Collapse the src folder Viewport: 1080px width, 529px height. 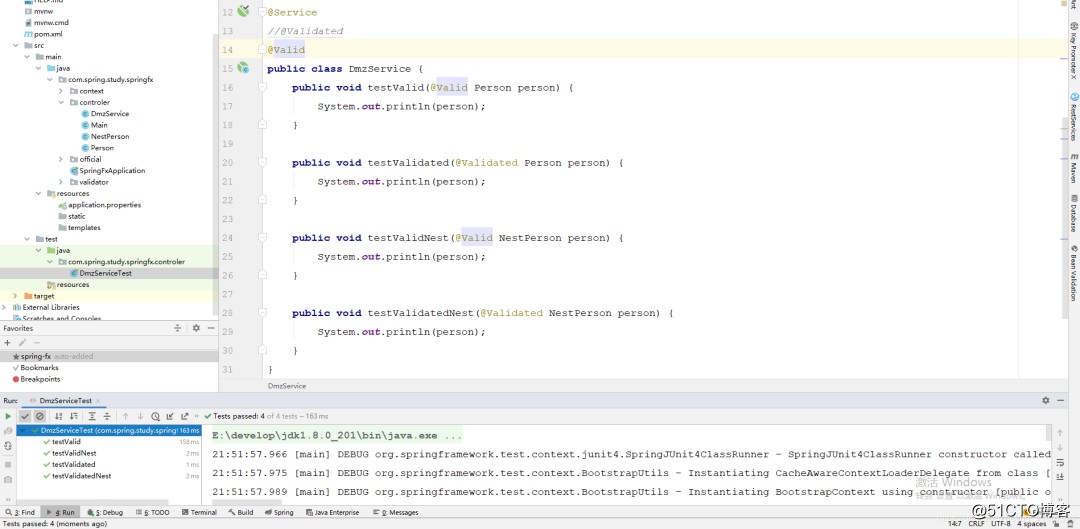tap(16, 45)
